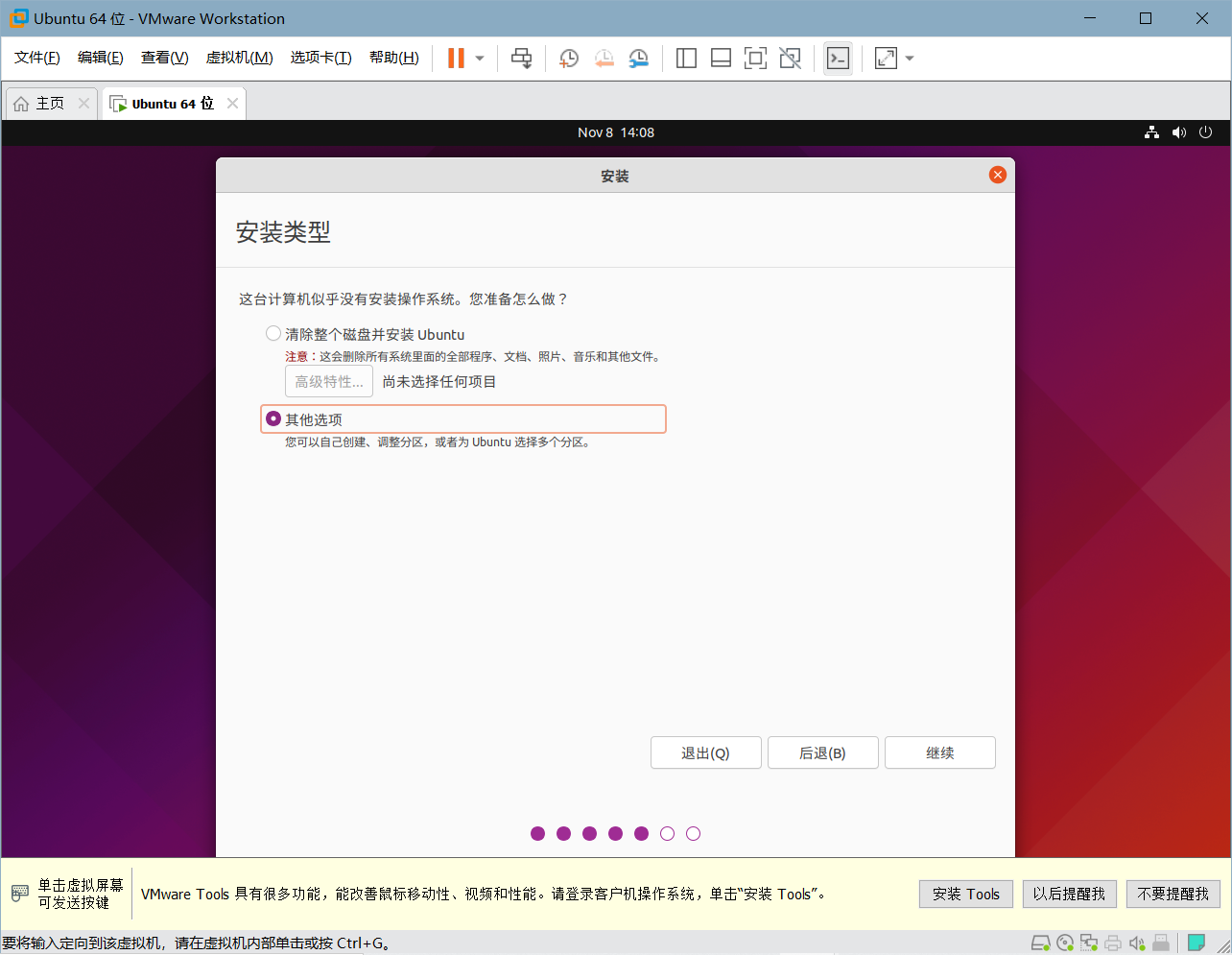This screenshot has height=955, width=1232.
Task: Click the Send Ctrl+Alt+Del toolbar icon
Action: tap(521, 59)
